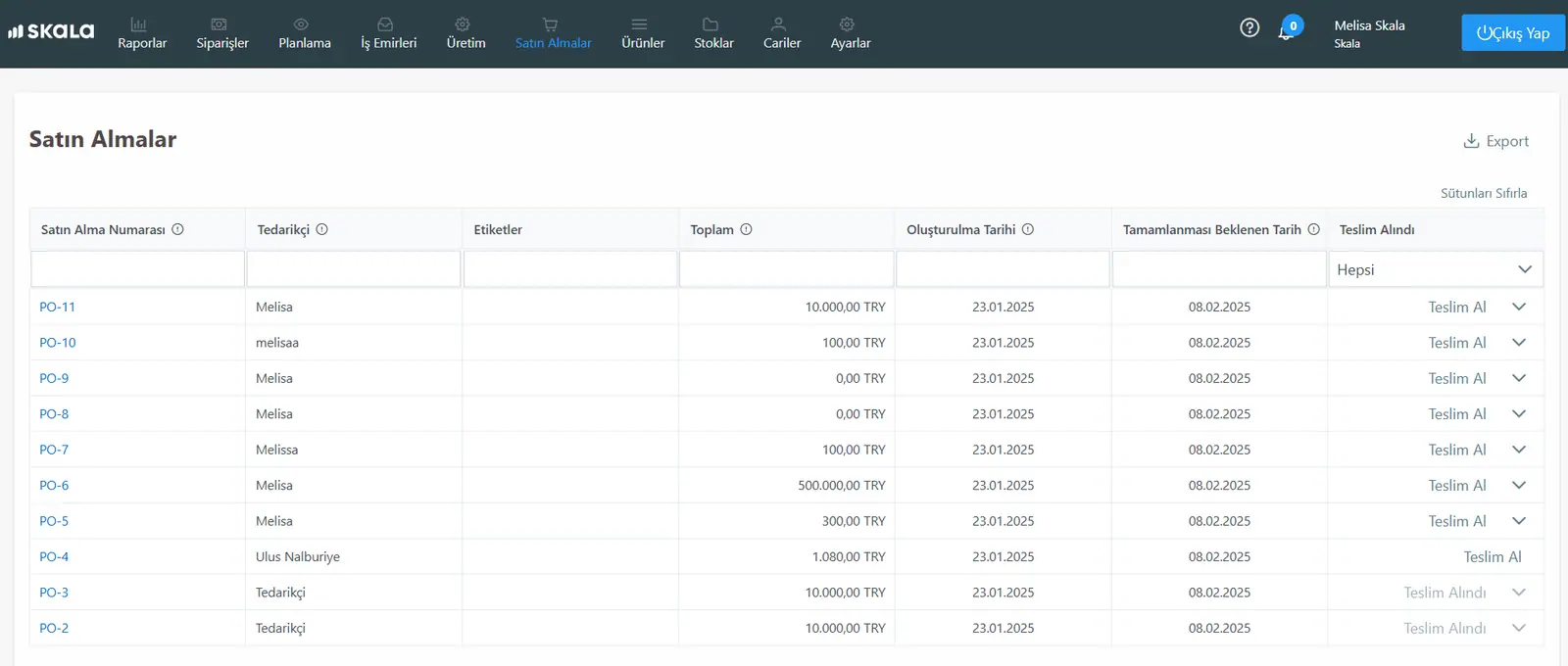Focus the Satın Alma Numarası filter field
The width and height of the screenshot is (1568, 666).
tap(137, 269)
